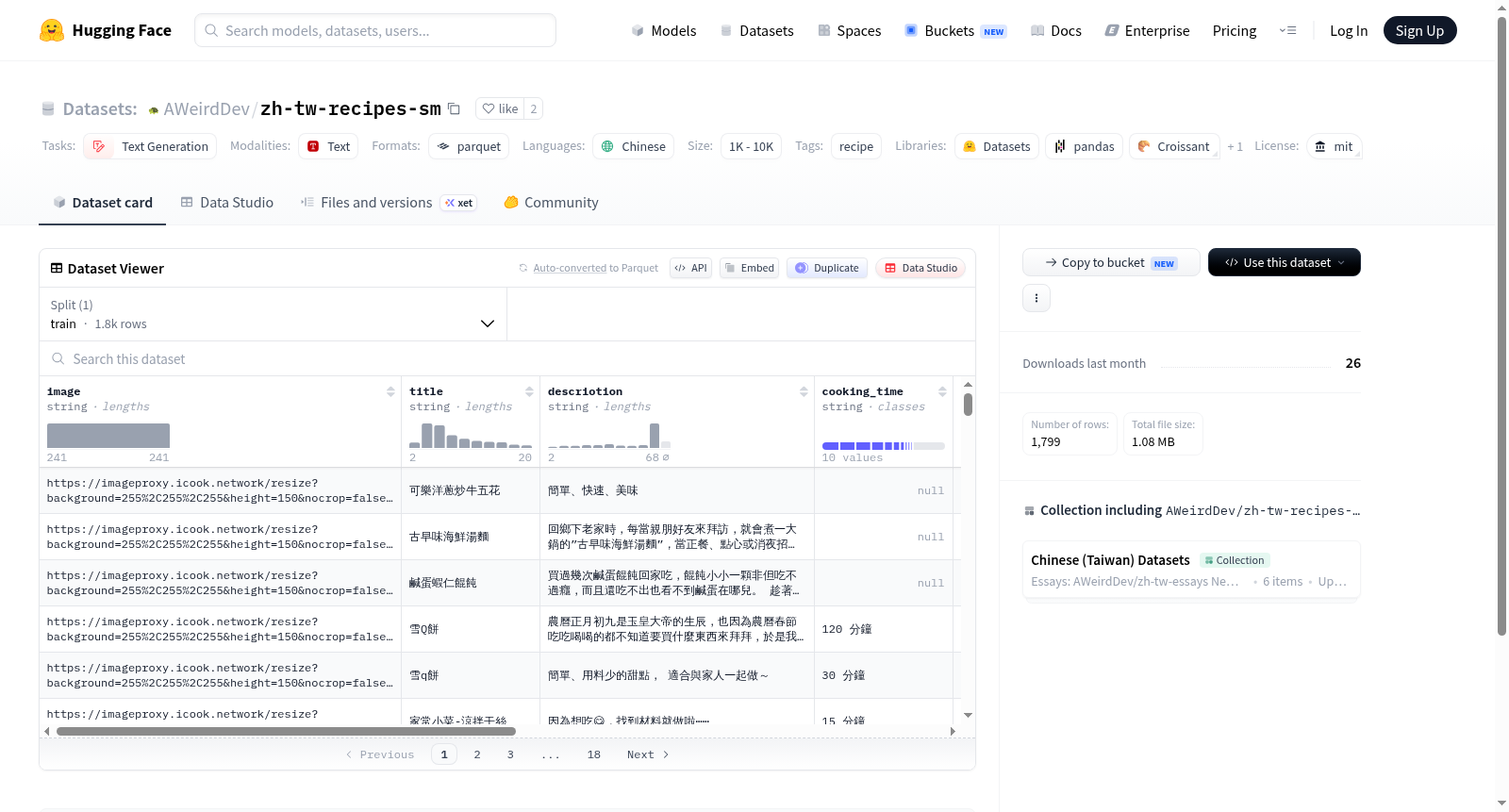Go to page 2 of results
This screenshot has width=1509, height=812.
[x=477, y=754]
